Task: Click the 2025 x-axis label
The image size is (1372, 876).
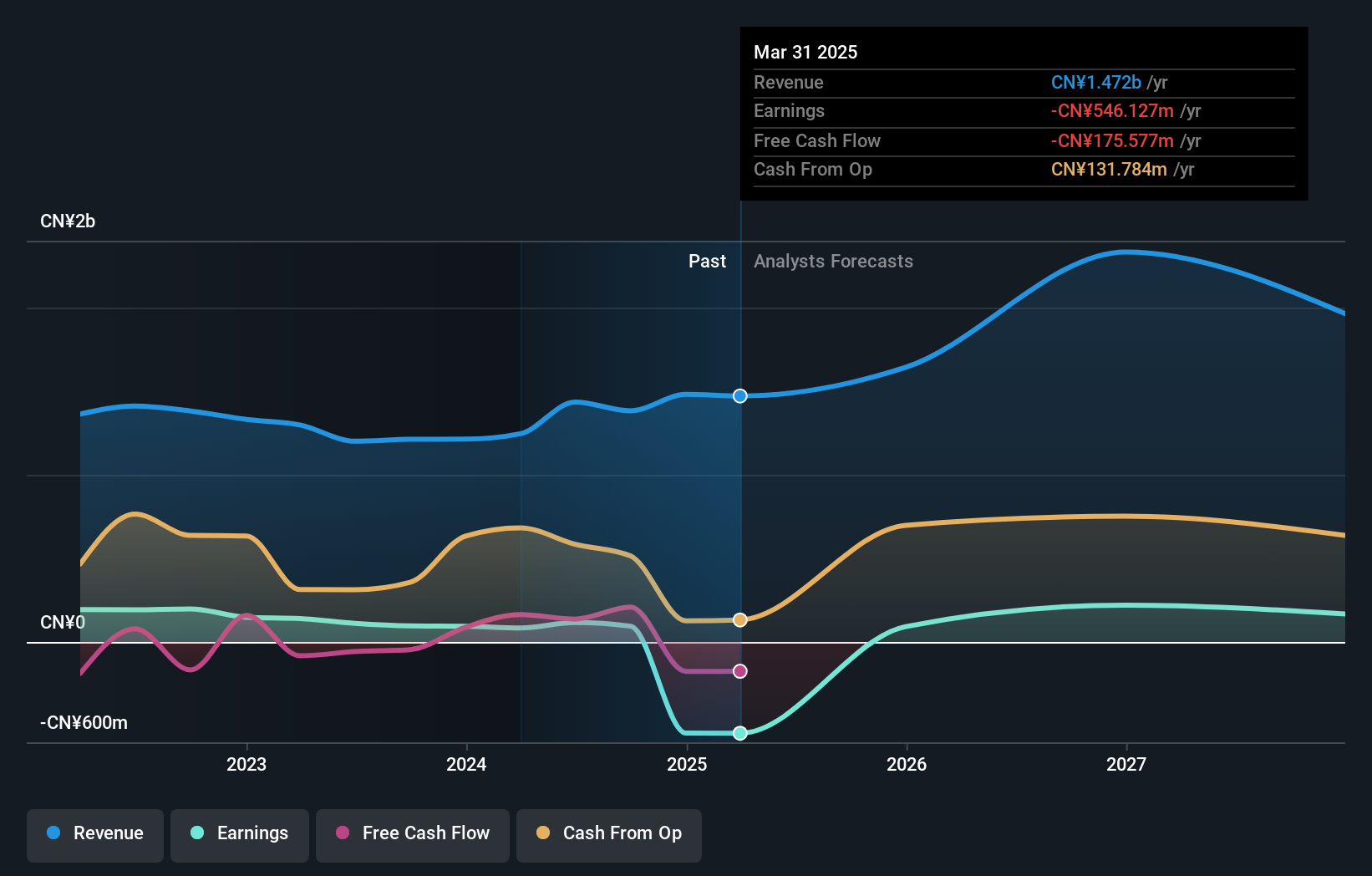Action: [x=687, y=764]
